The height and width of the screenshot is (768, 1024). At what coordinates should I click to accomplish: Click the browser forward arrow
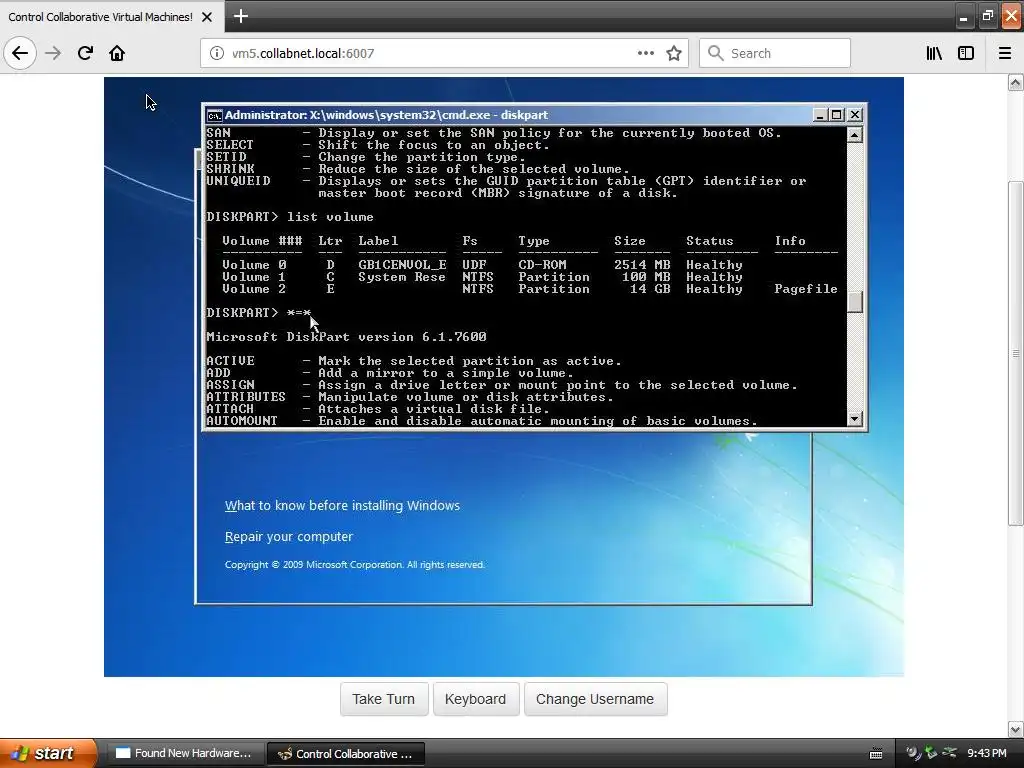53,53
